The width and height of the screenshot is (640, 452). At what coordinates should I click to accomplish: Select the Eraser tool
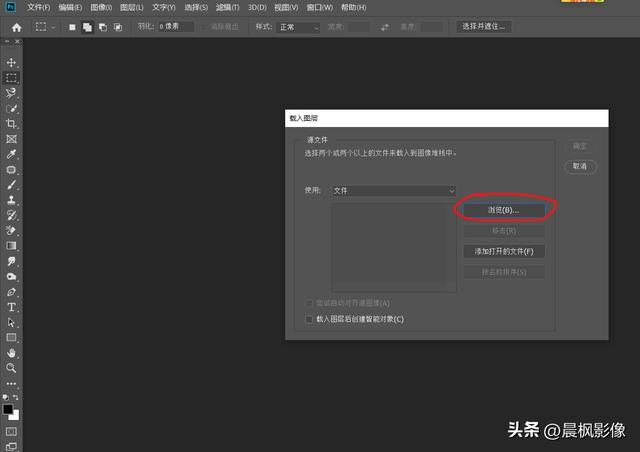point(11,231)
